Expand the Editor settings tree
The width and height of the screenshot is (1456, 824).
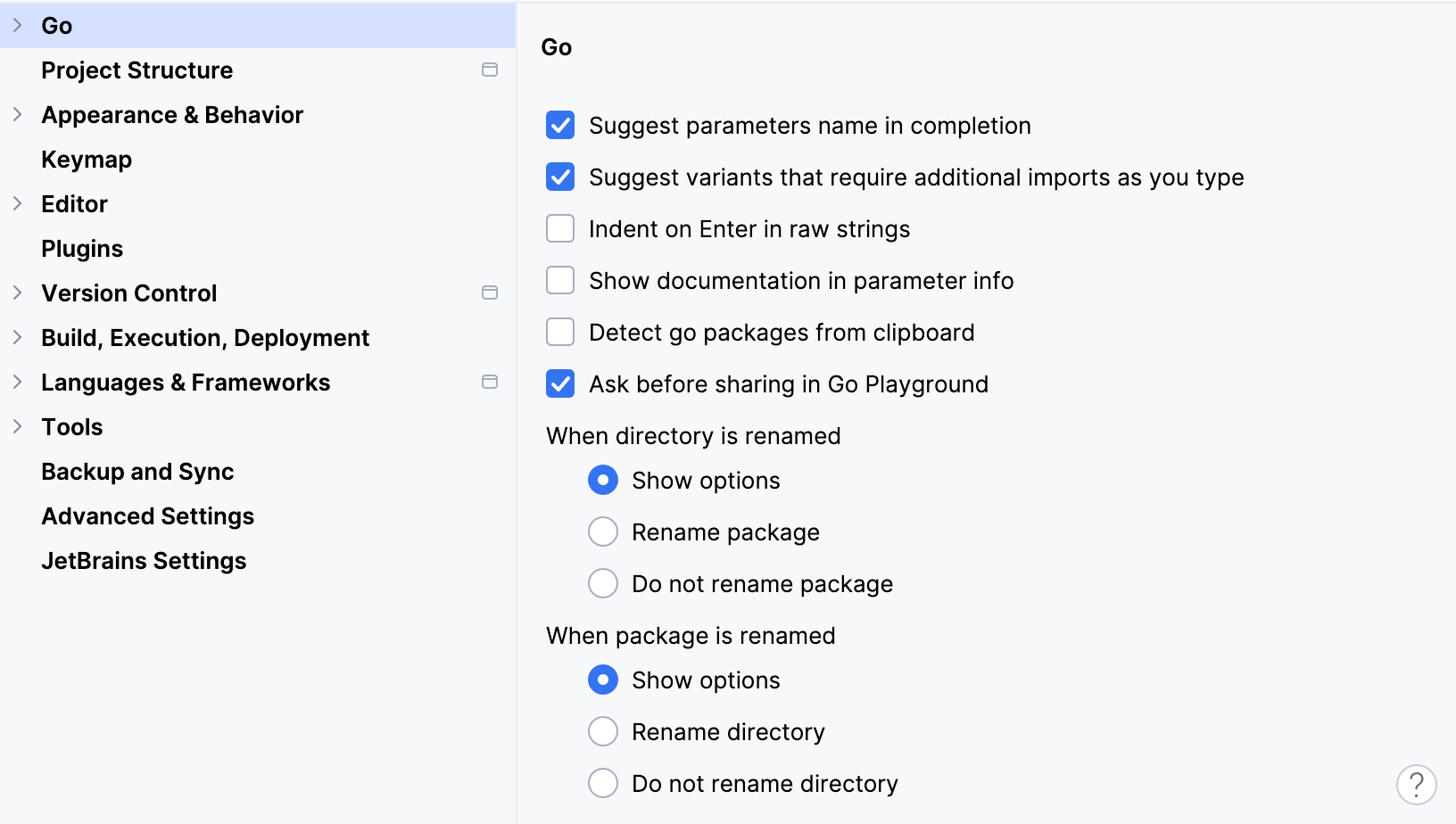tap(17, 203)
